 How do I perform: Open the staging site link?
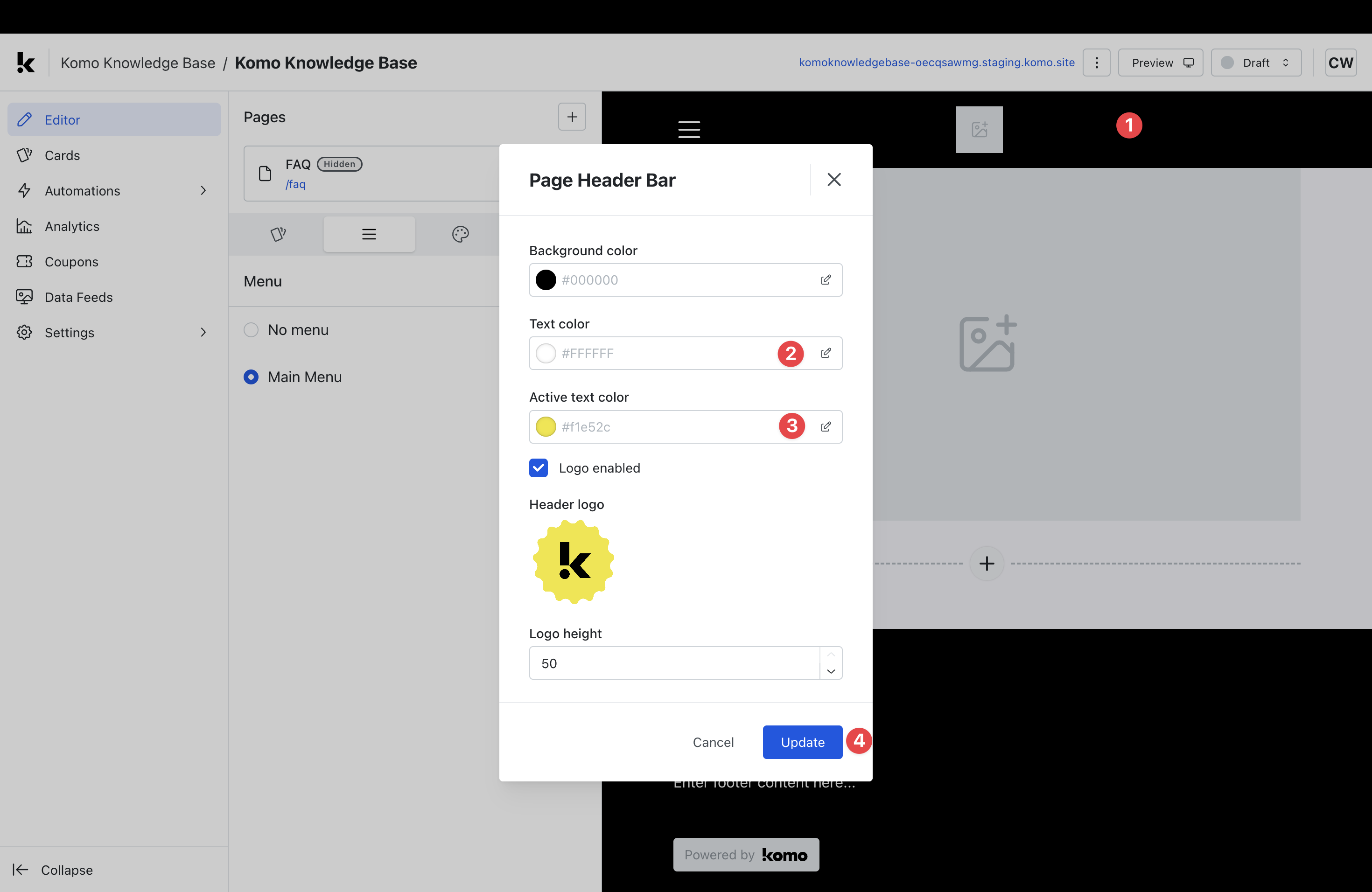(x=936, y=62)
